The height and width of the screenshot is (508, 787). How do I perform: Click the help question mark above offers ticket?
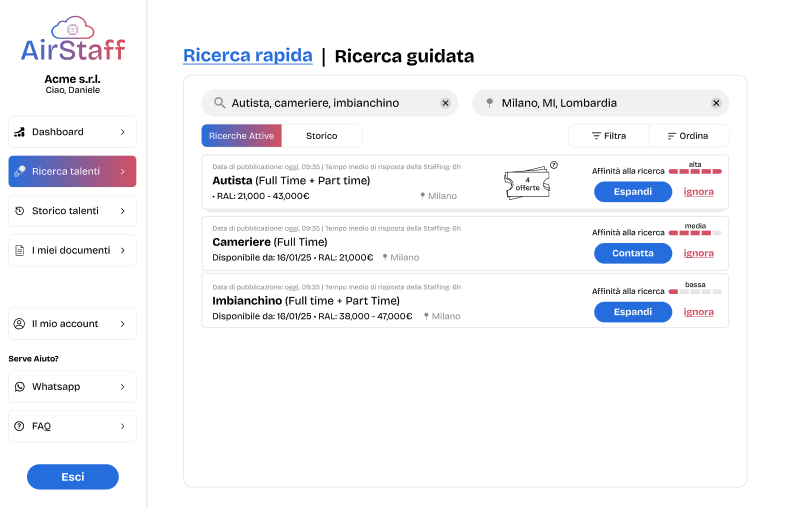(x=554, y=165)
